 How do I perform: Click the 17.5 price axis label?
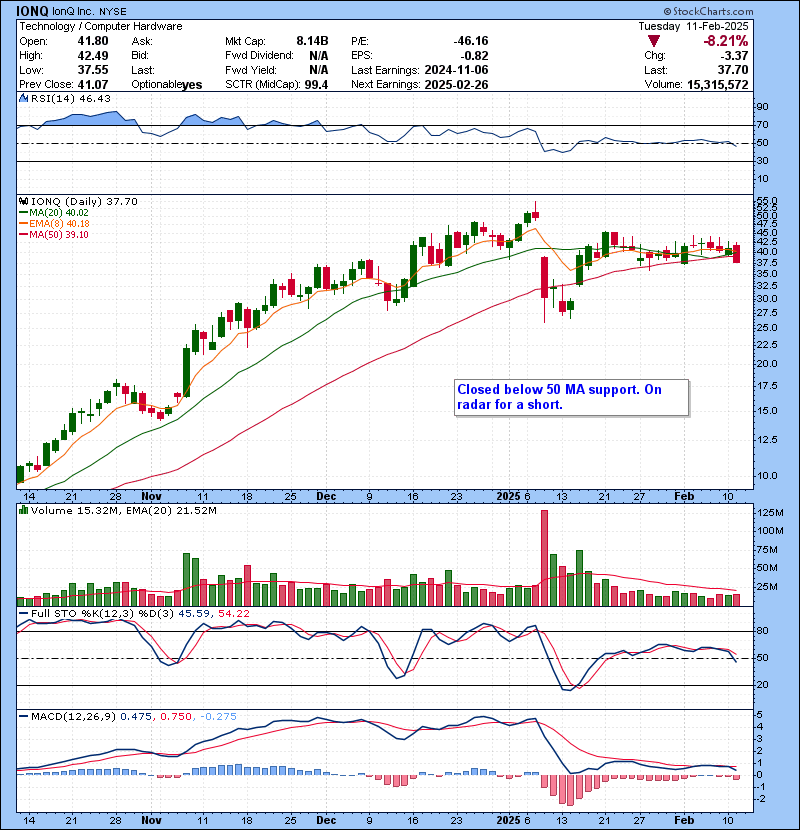(x=767, y=386)
